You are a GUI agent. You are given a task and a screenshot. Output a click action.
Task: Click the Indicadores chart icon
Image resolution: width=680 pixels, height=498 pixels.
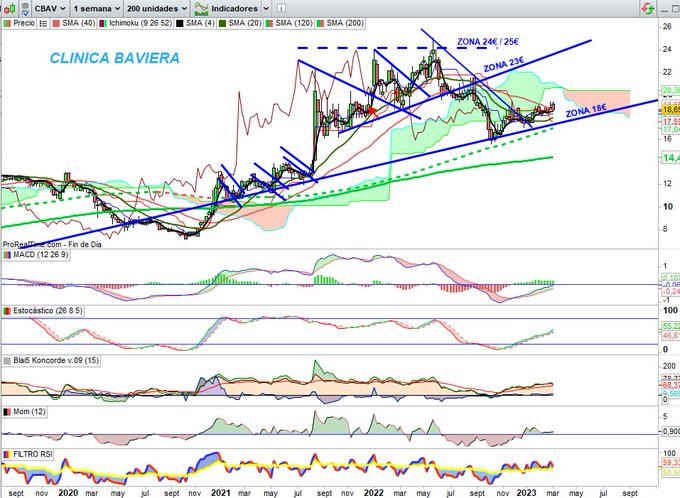(x=201, y=8)
